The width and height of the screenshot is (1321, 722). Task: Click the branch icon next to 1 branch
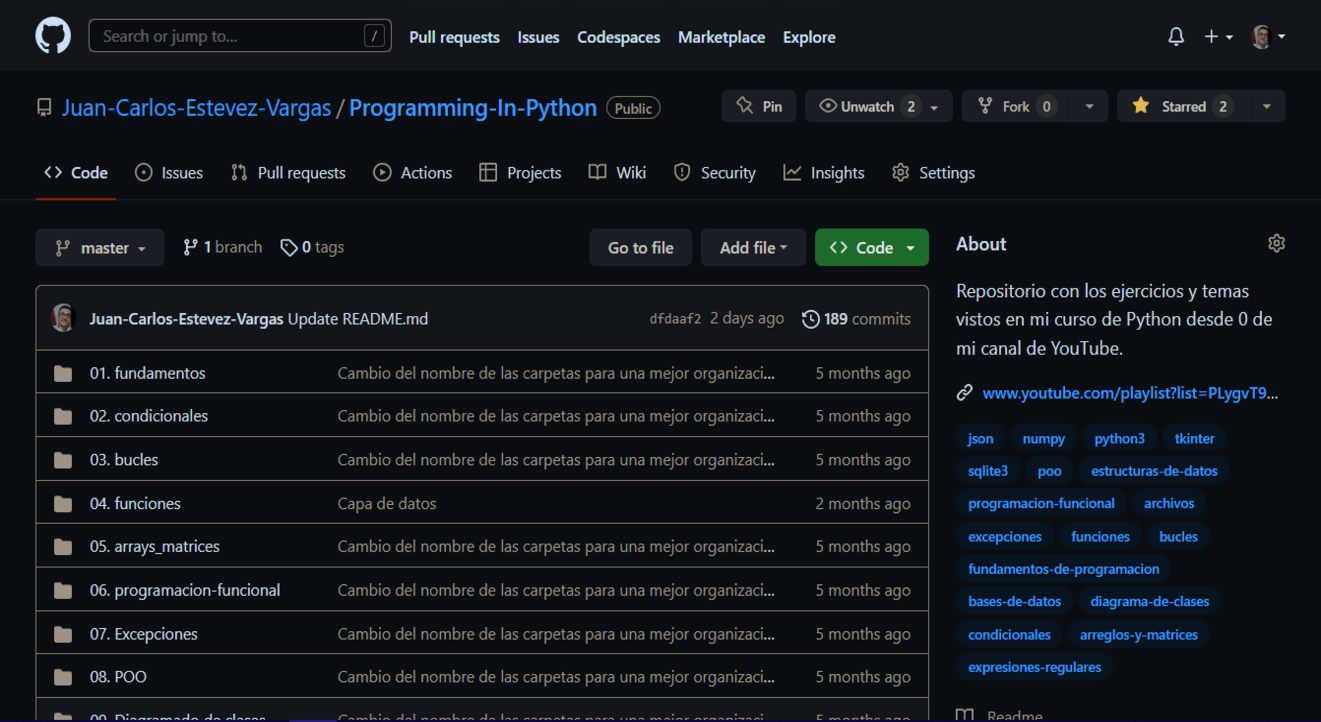point(190,247)
